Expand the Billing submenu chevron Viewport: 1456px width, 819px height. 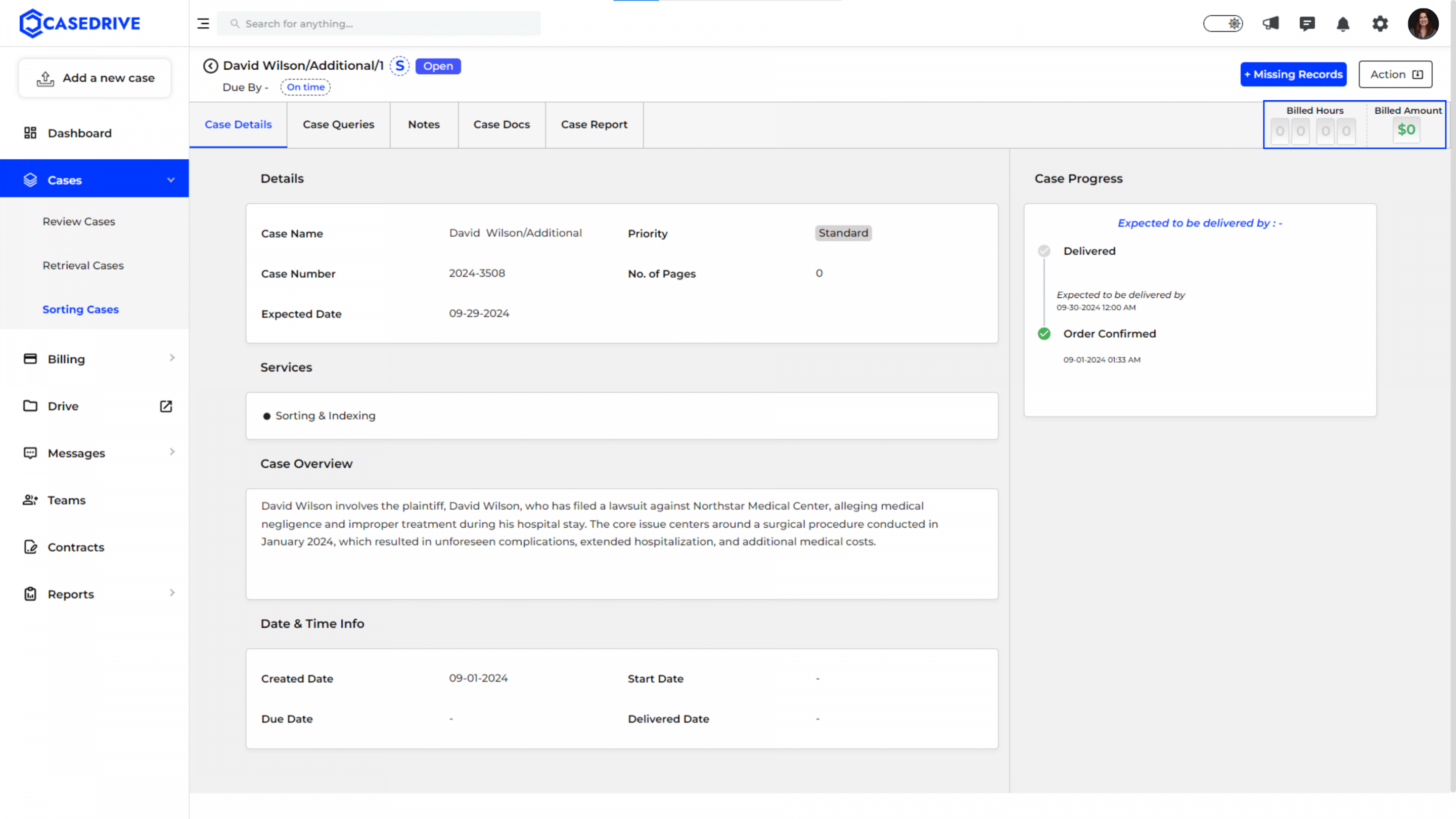point(172,358)
